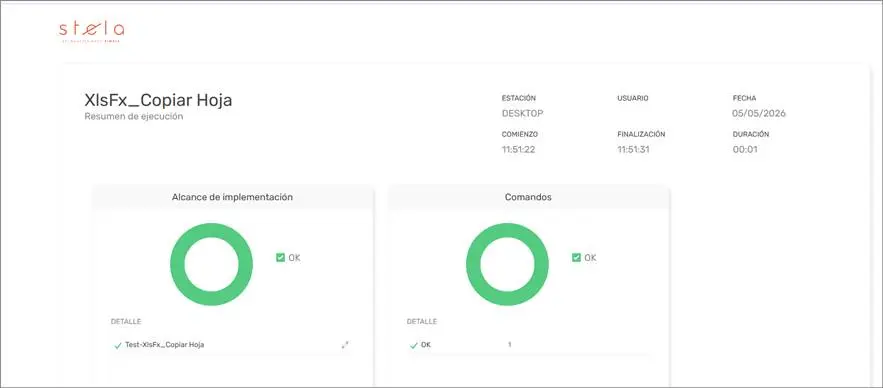Click the OK row label in Comandos detail
This screenshot has width=883, height=388.
pyautogui.click(x=426, y=345)
